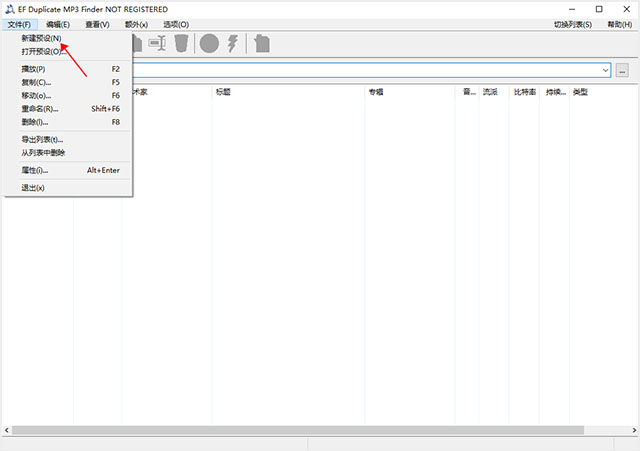Click the round circle toolbar icon
Viewport: 640px width, 451px height.
coord(208,43)
